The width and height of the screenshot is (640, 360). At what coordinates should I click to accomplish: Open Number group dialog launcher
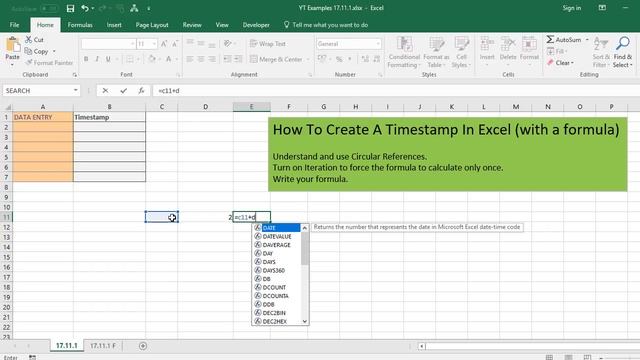380,75
